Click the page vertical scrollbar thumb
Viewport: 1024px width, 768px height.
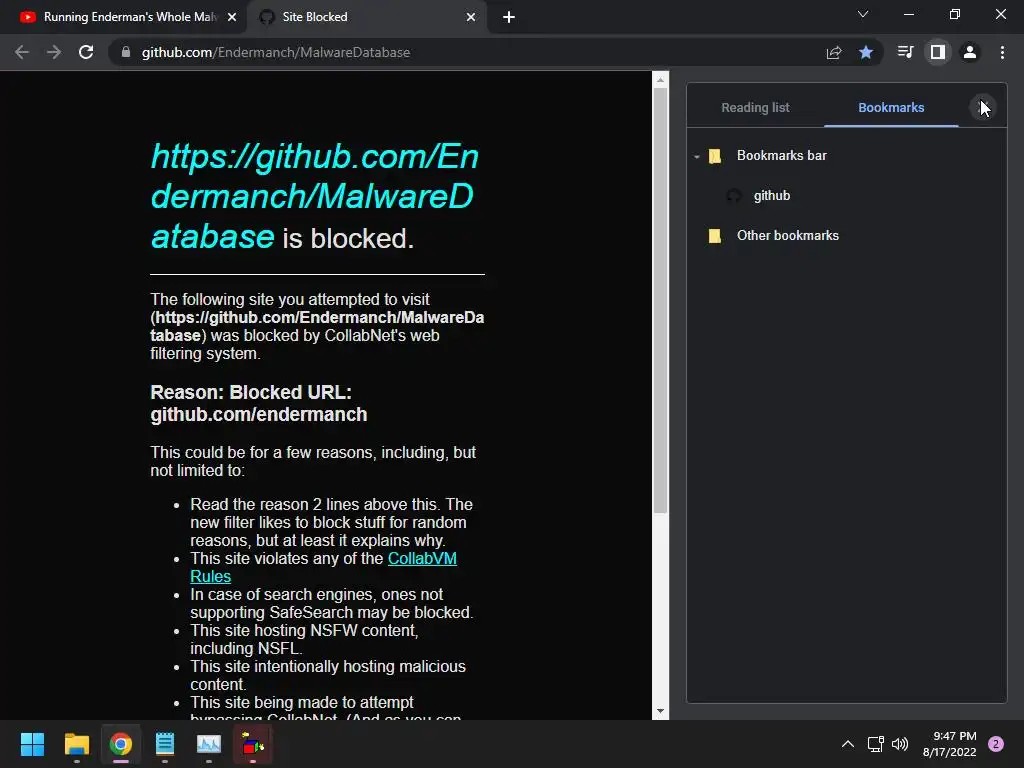(660, 300)
